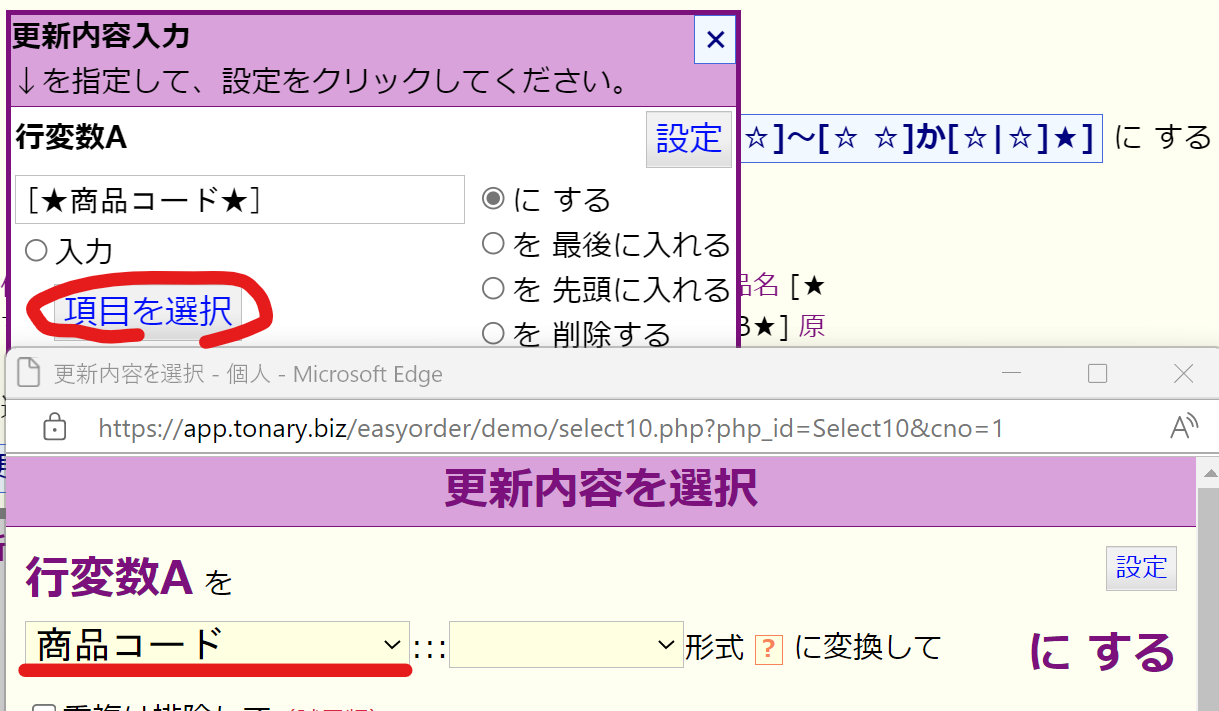Expand the empty 形式 format dropdown
Viewport: 1219px width, 711px height.
pyautogui.click(x=565, y=646)
